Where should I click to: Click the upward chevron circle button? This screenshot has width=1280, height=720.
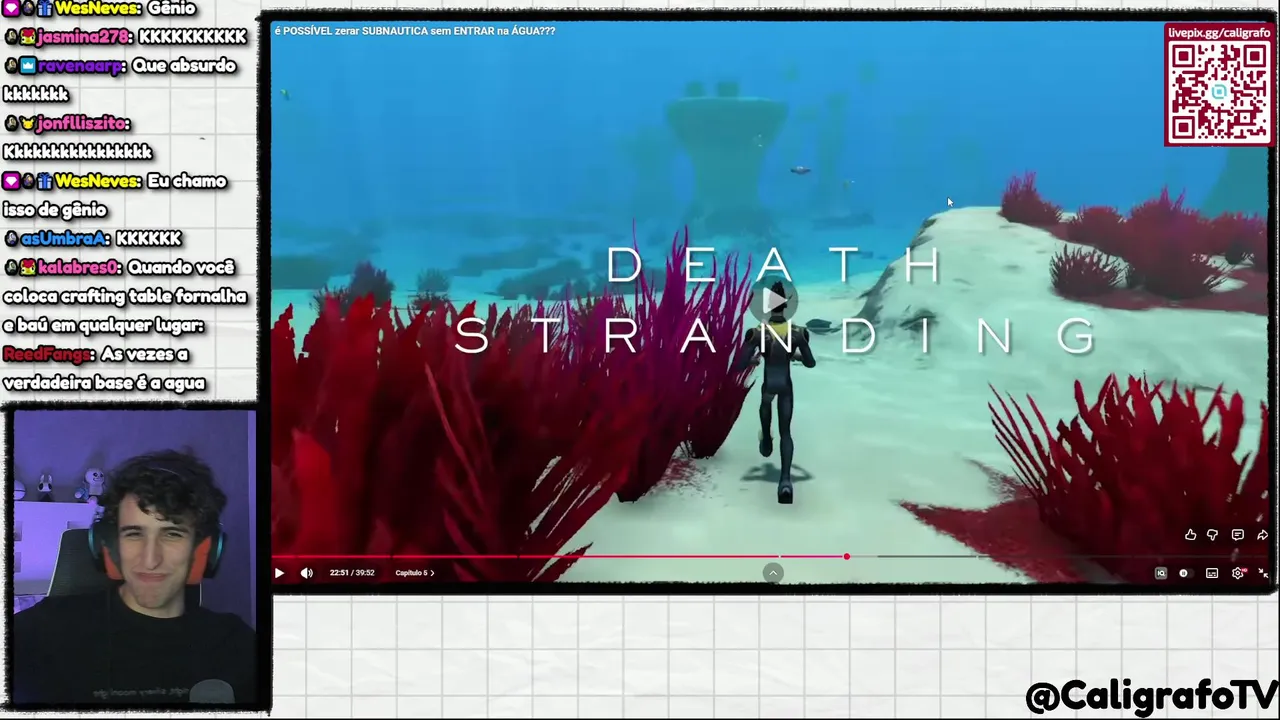point(773,572)
